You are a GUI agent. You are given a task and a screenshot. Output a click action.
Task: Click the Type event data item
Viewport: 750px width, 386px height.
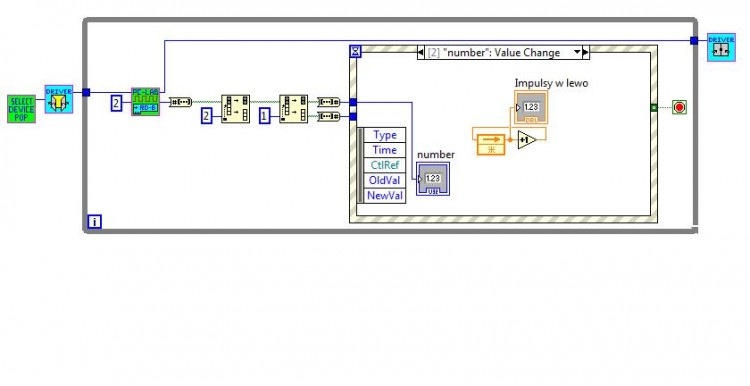point(385,135)
